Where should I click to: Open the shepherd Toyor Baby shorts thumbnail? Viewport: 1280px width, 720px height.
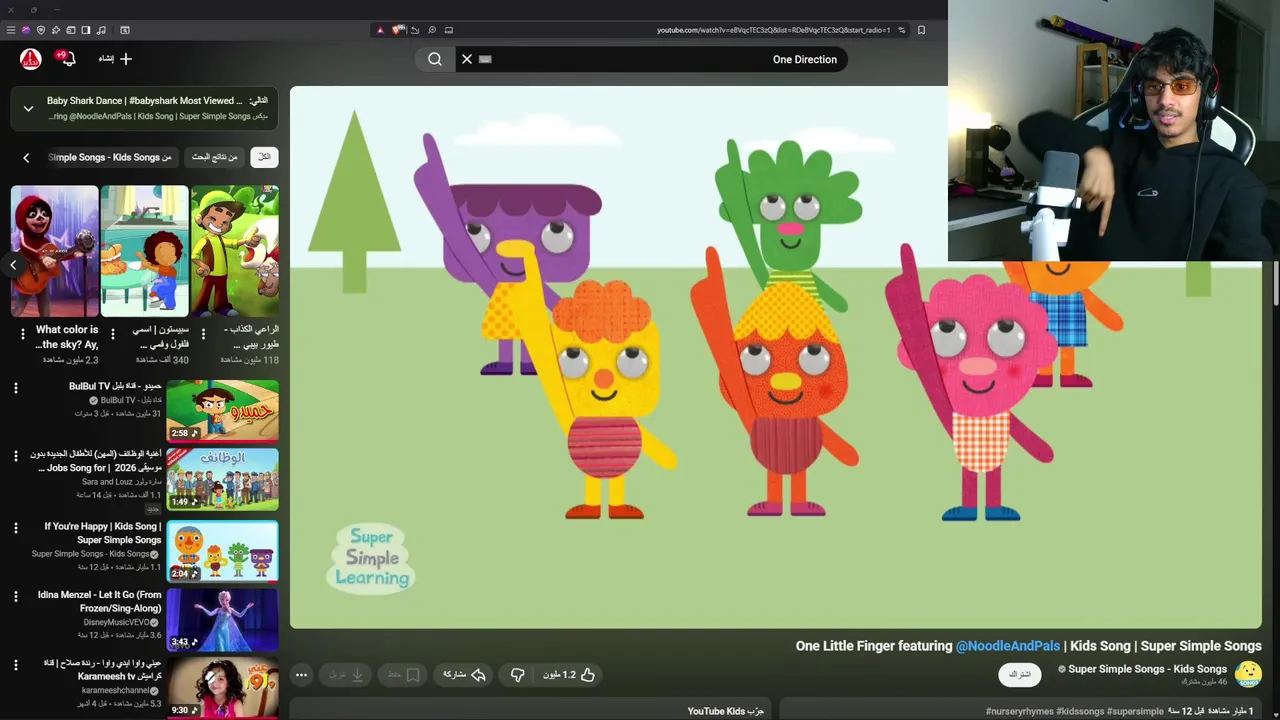tap(235, 251)
